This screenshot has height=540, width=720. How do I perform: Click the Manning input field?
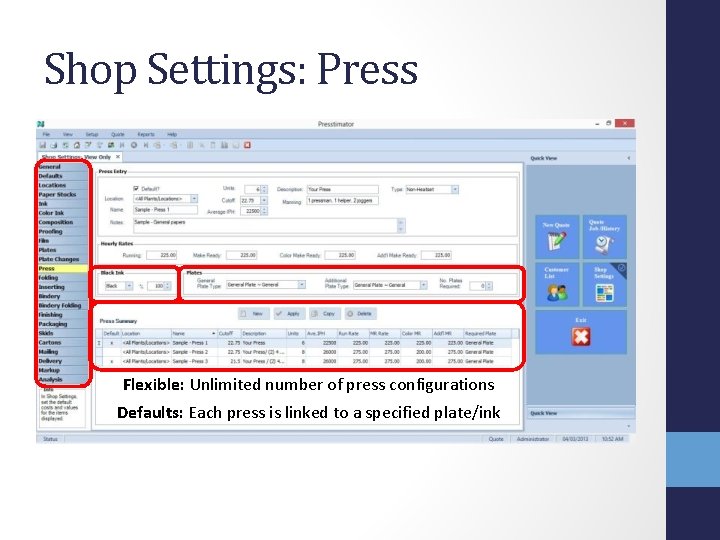343,201
